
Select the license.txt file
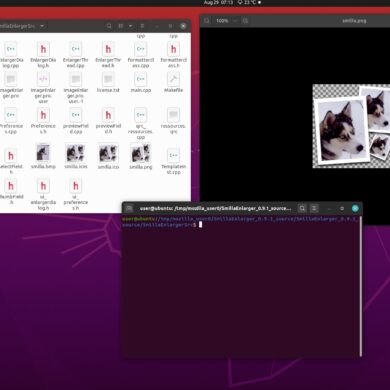tap(108, 83)
